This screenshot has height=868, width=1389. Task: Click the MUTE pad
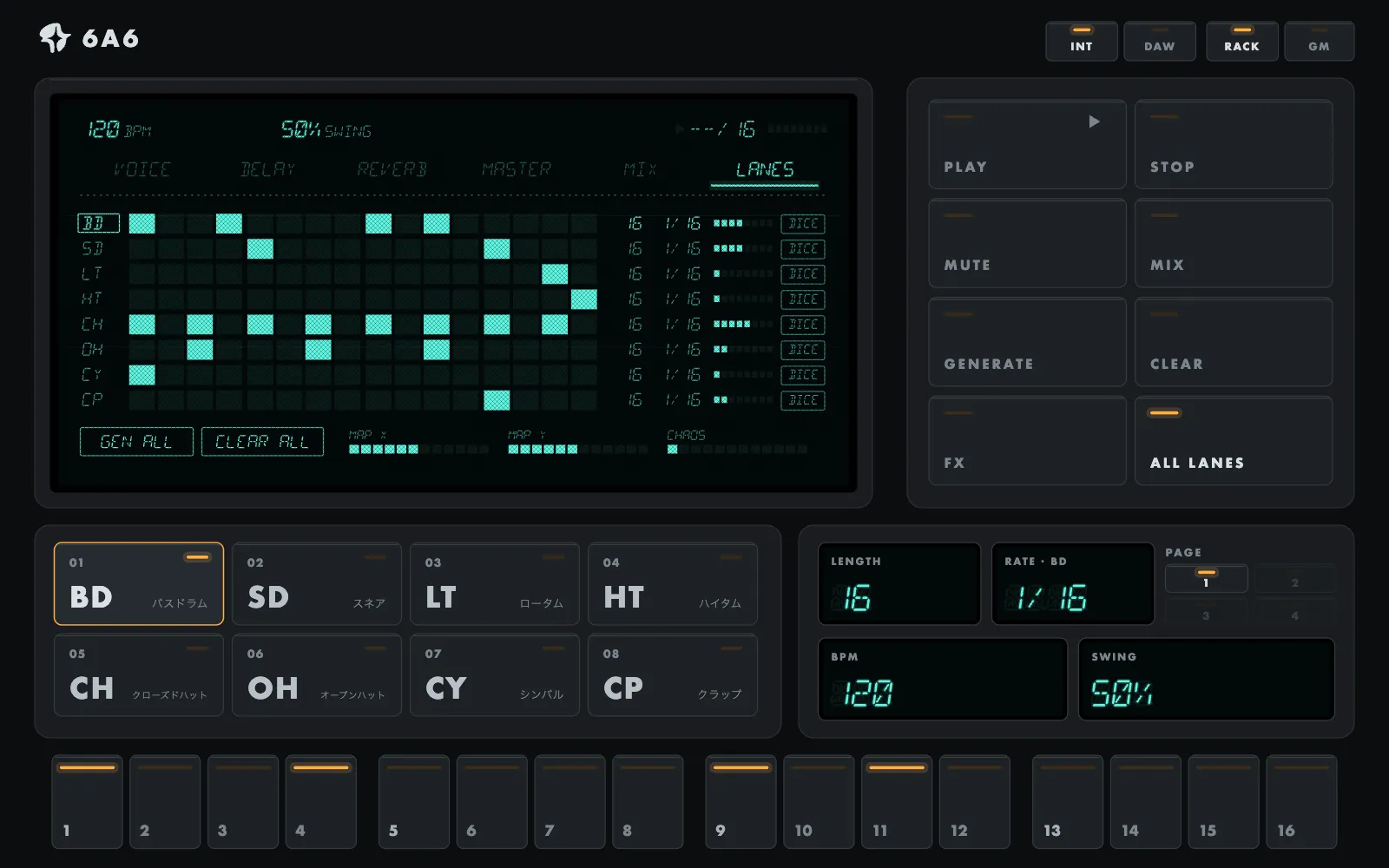(1027, 243)
